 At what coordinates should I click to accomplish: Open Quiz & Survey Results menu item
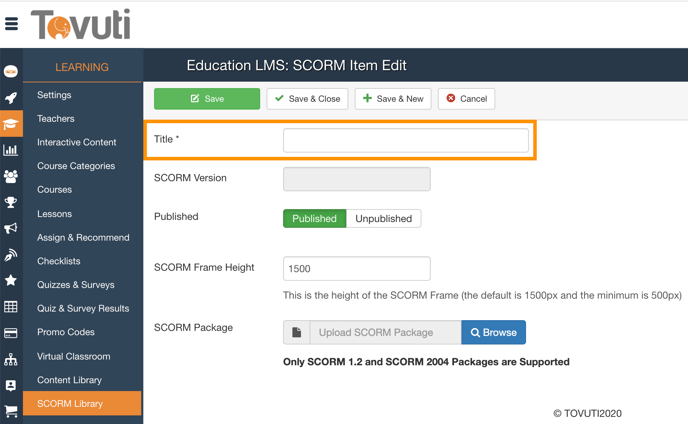(83, 309)
